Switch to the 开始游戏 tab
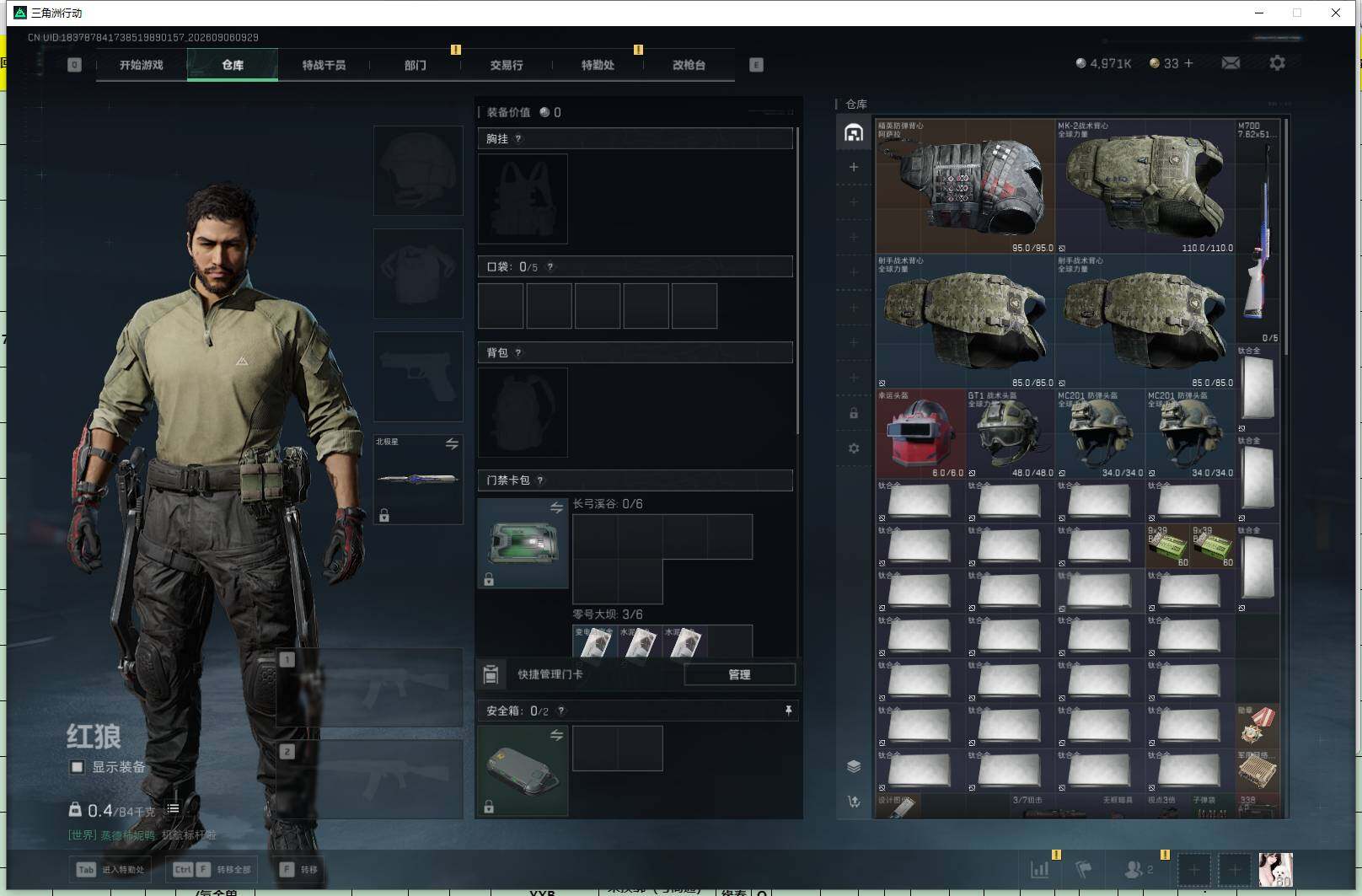The width and height of the screenshot is (1362, 896). pos(142,65)
